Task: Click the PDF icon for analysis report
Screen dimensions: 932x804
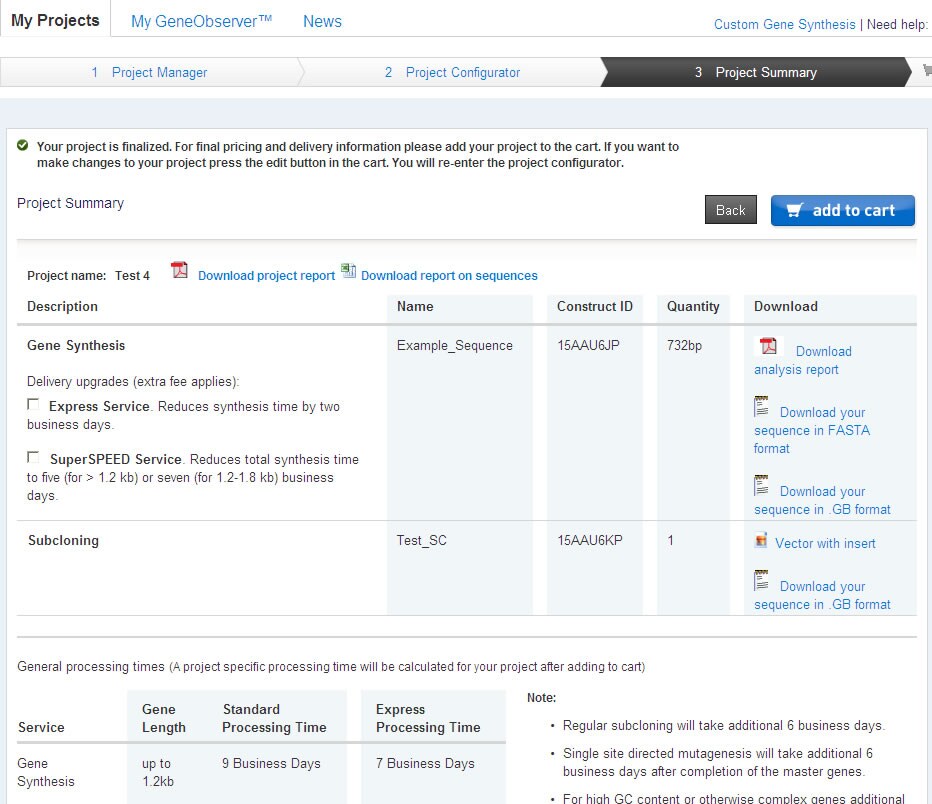Action: click(x=768, y=346)
